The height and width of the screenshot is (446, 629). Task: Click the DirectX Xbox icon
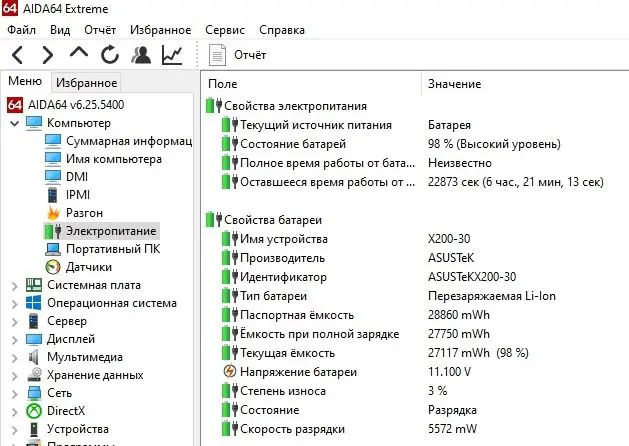pyautogui.click(x=34, y=411)
